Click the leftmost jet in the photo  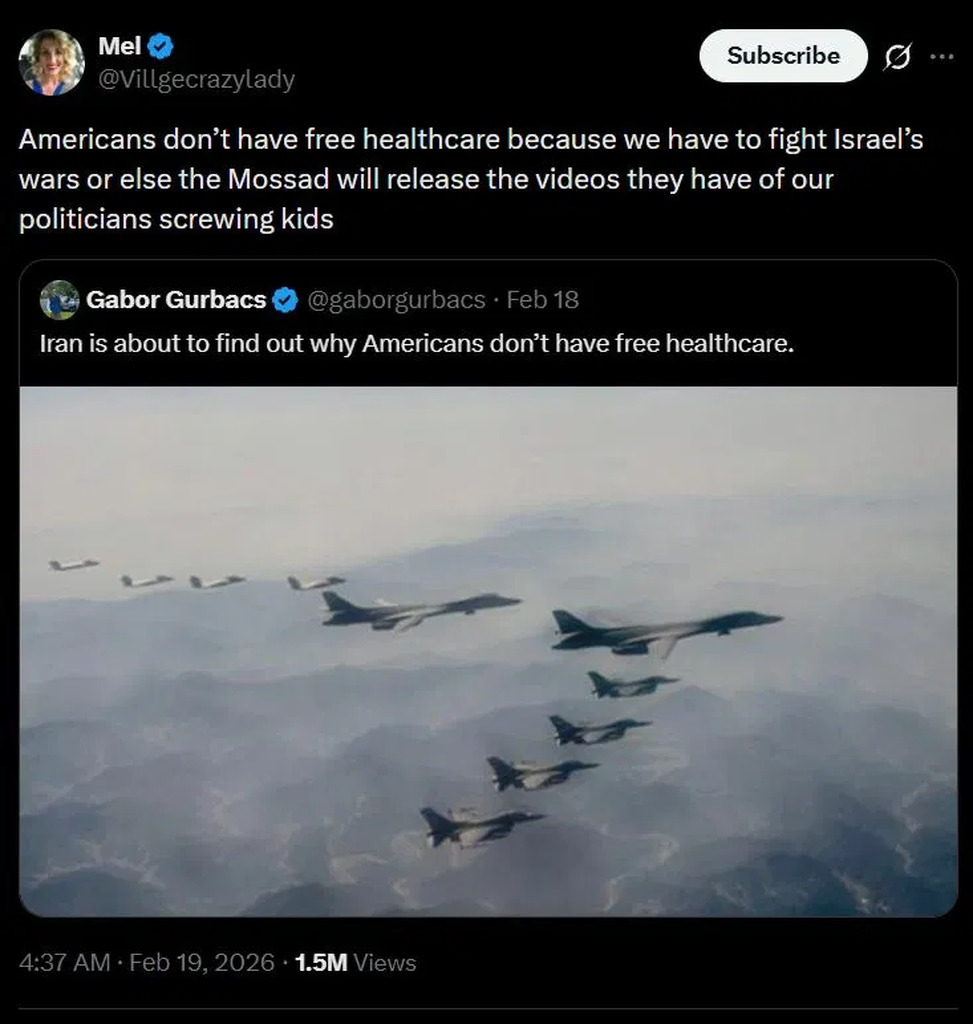point(74,565)
